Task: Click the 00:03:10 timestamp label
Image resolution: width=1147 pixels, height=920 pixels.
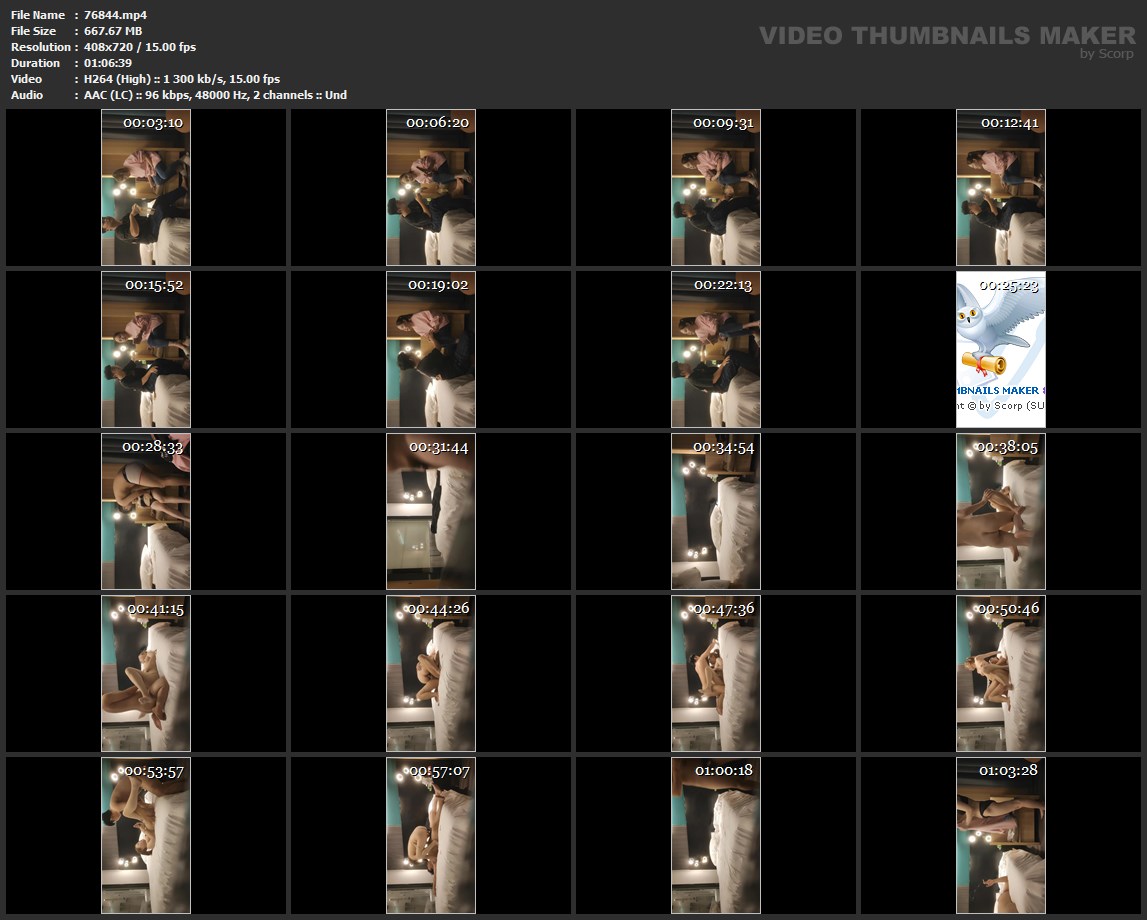Action: (x=153, y=122)
